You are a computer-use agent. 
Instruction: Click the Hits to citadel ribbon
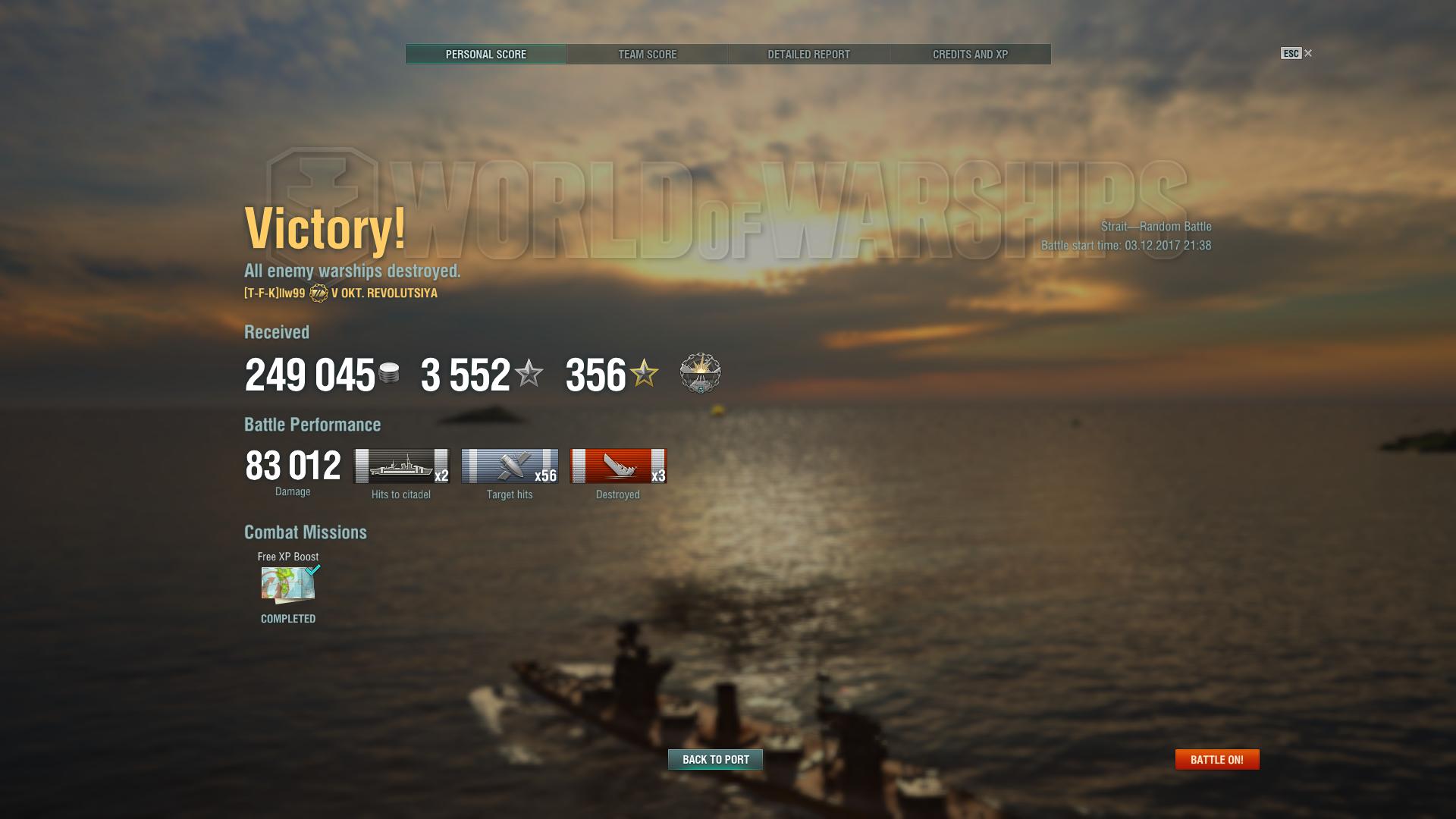[401, 466]
